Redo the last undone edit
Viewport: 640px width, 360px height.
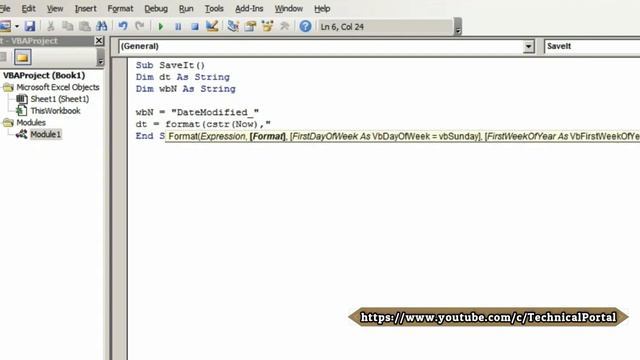(140, 27)
